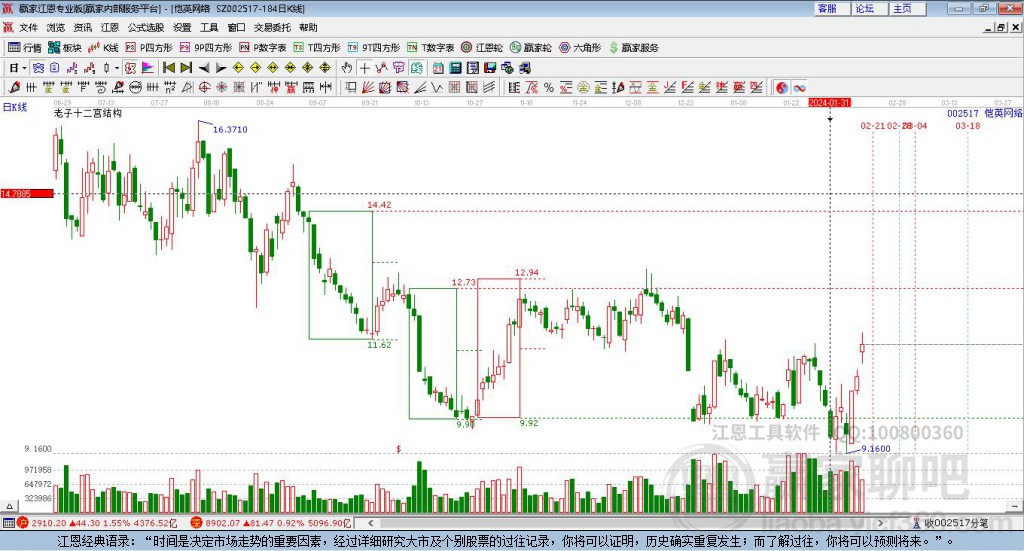Viewport: 1024px width, 551px height.
Task: Select the percent % tool icon
Action: coord(549,87)
